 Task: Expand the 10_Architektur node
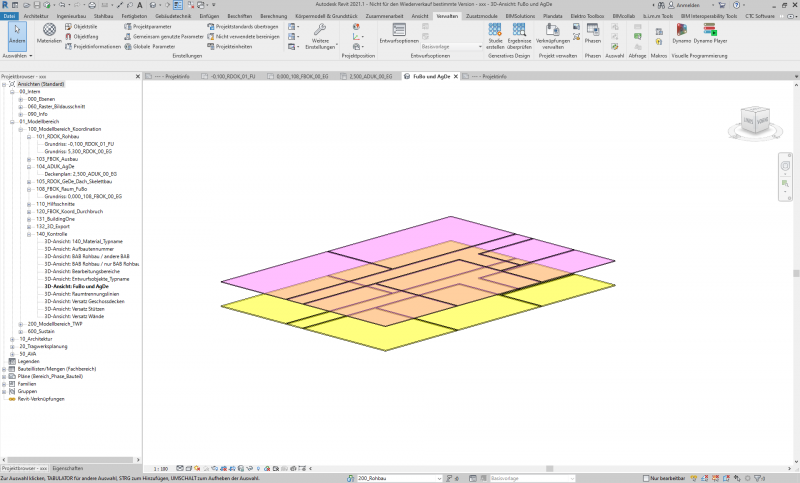coord(12,339)
